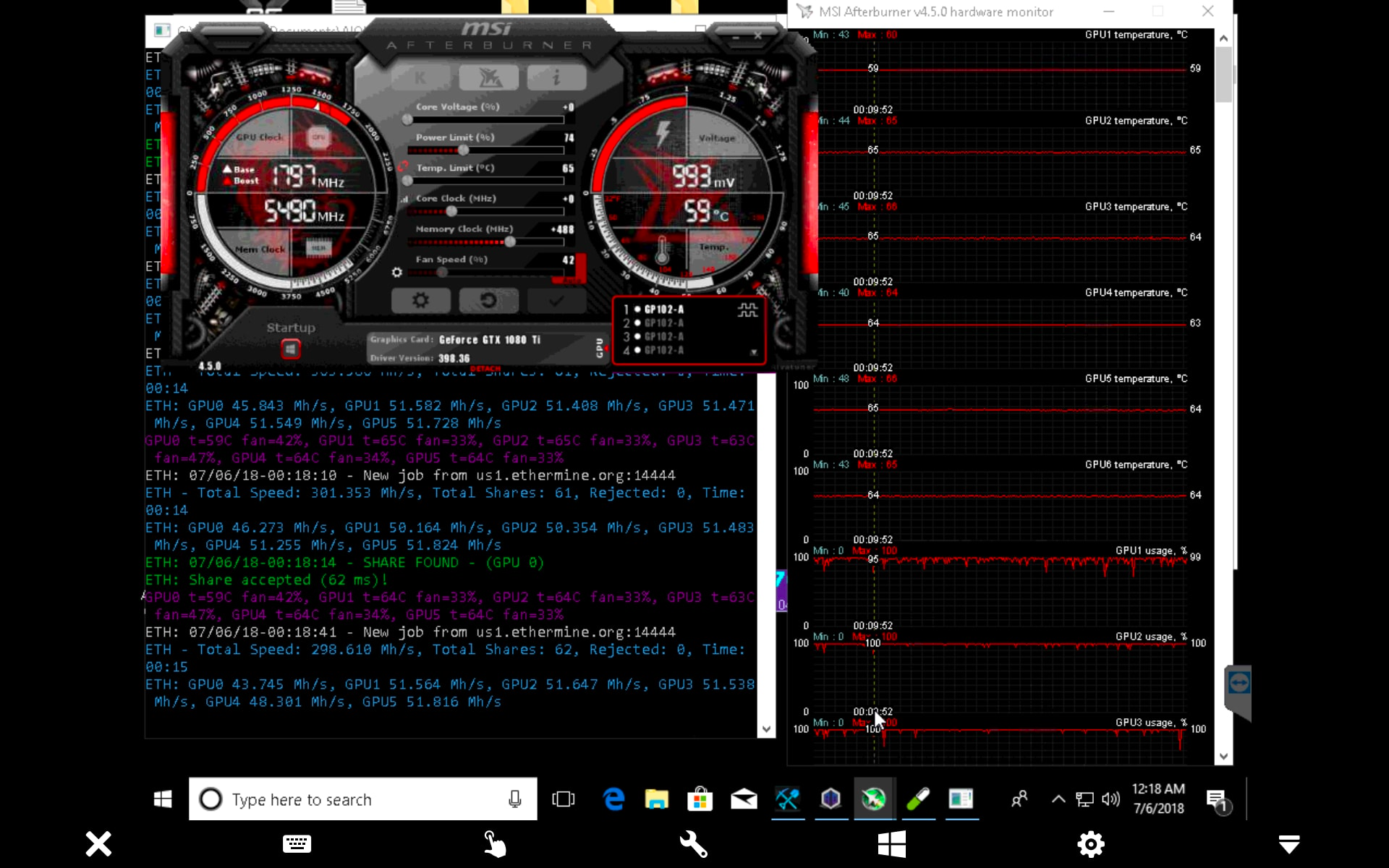Apply settings with the checkmark button
Viewport: 1389px width, 868px height.
pyautogui.click(x=556, y=300)
